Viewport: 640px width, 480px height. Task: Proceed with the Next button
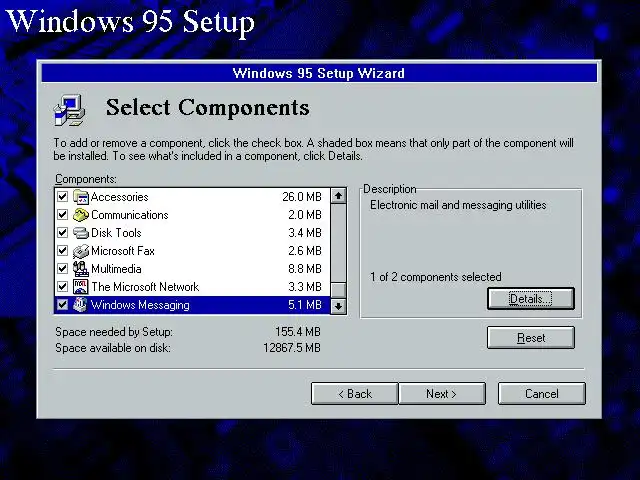442,394
